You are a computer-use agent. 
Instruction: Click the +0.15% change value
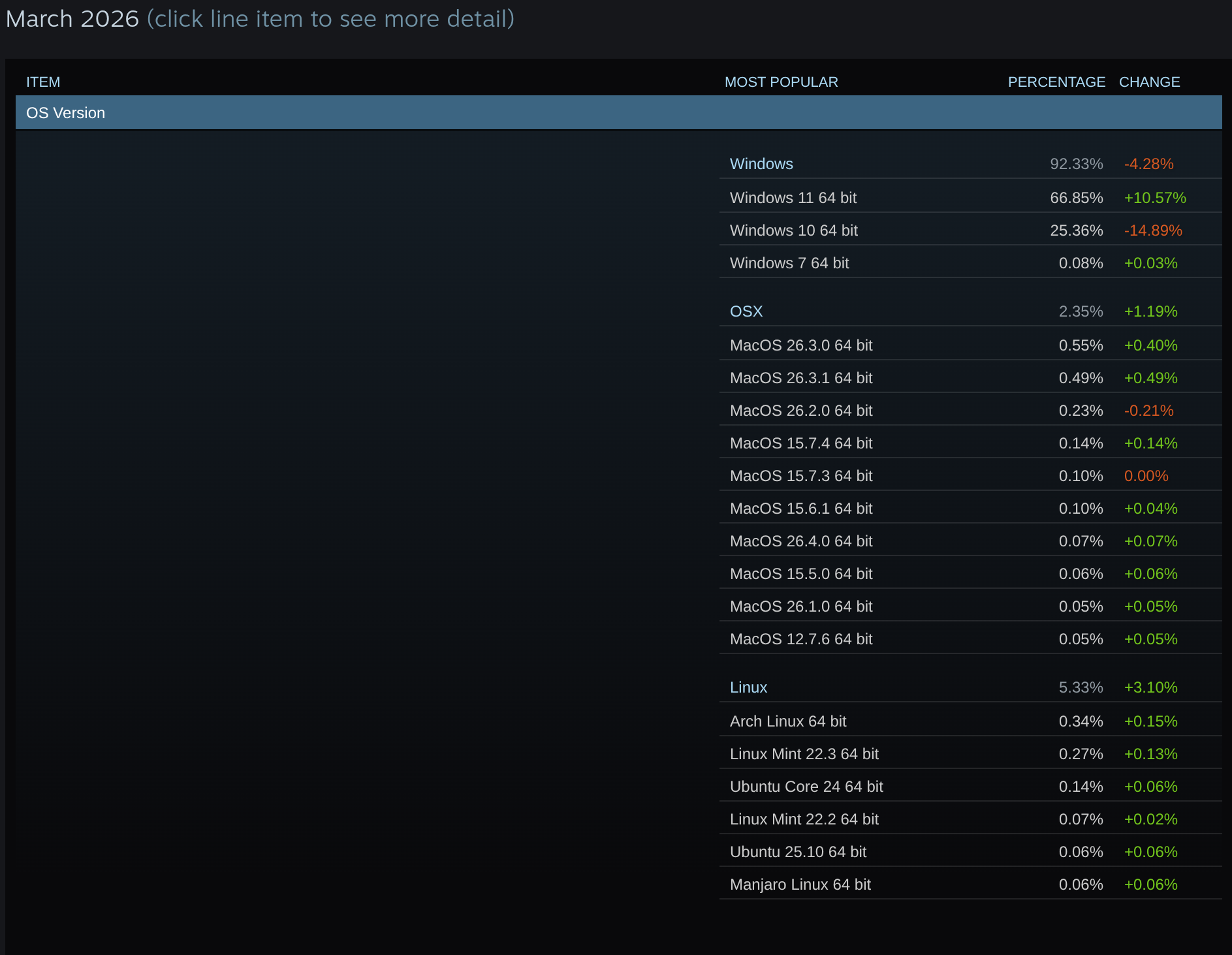(x=1151, y=721)
